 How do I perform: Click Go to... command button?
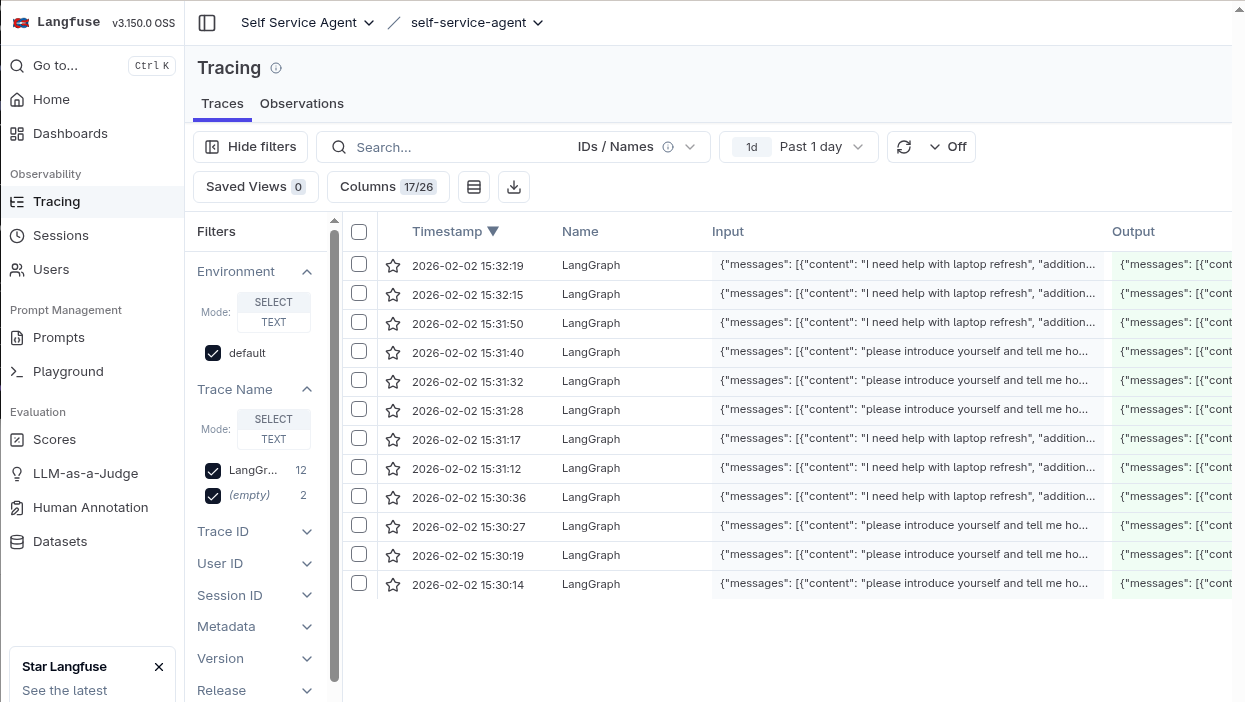(92, 66)
